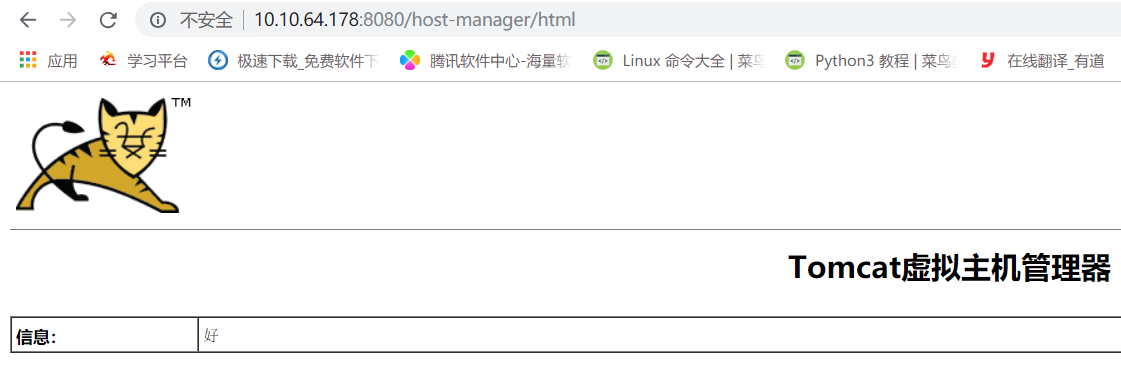The image size is (1121, 374).
Task: Open the 腾讯软件中心 bookmark
Action: tap(485, 61)
